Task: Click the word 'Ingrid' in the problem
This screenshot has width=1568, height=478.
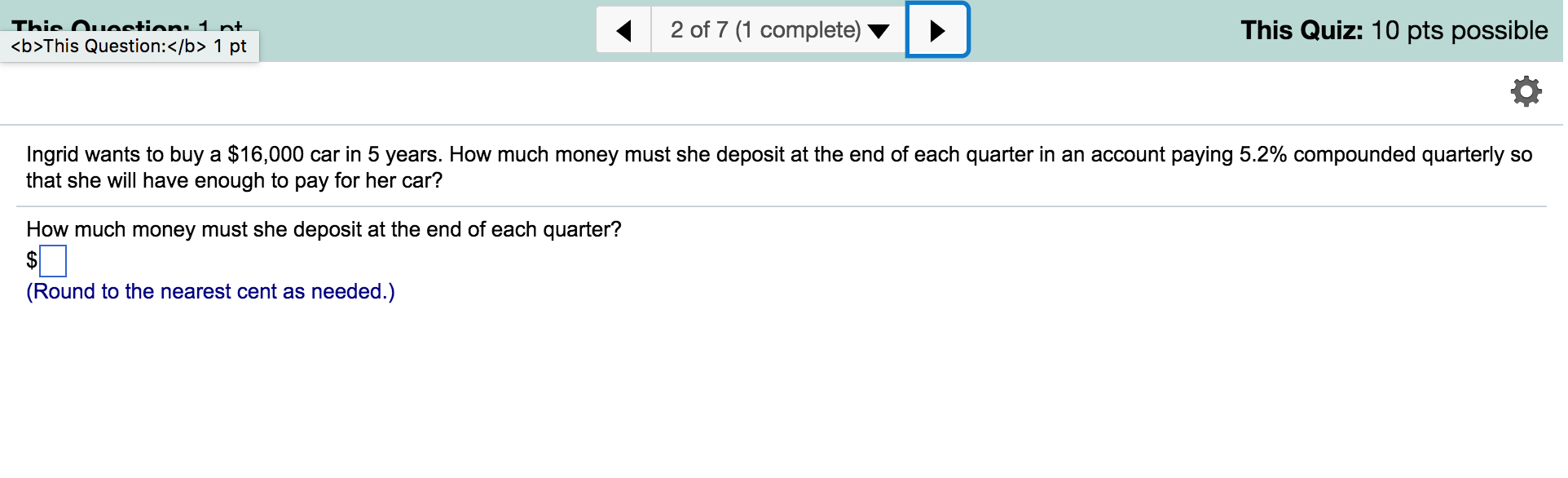Action: tap(52, 154)
